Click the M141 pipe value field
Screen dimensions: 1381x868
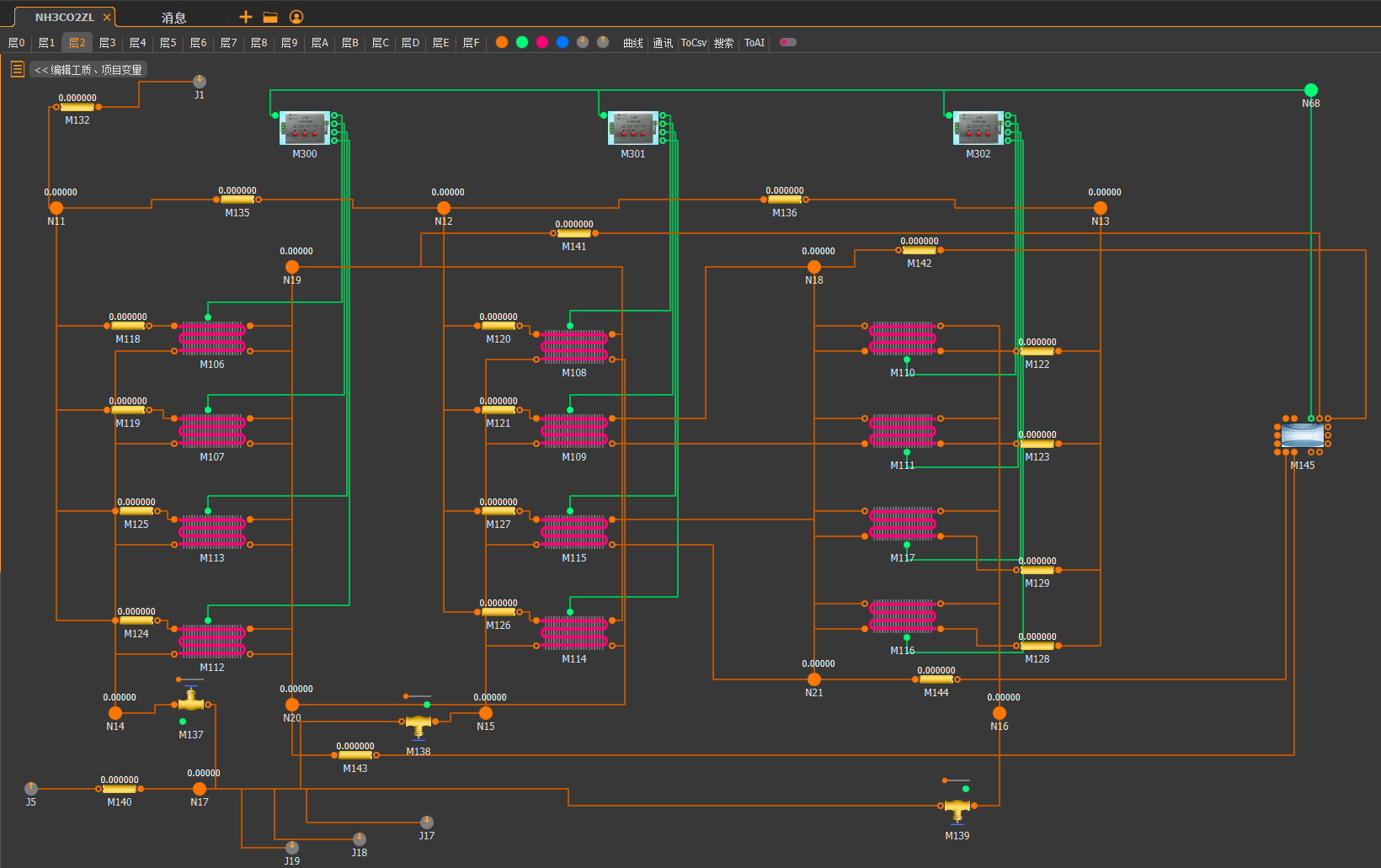tap(574, 224)
